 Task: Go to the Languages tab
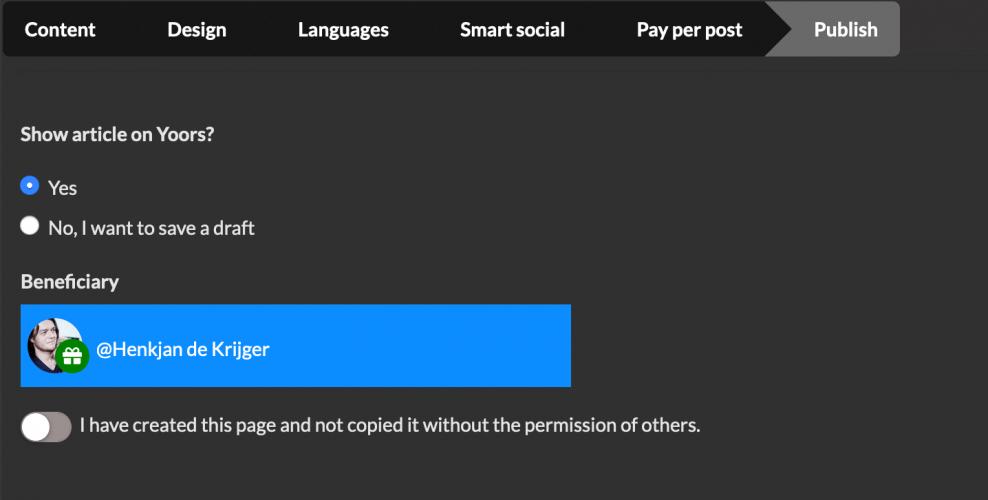(x=343, y=30)
